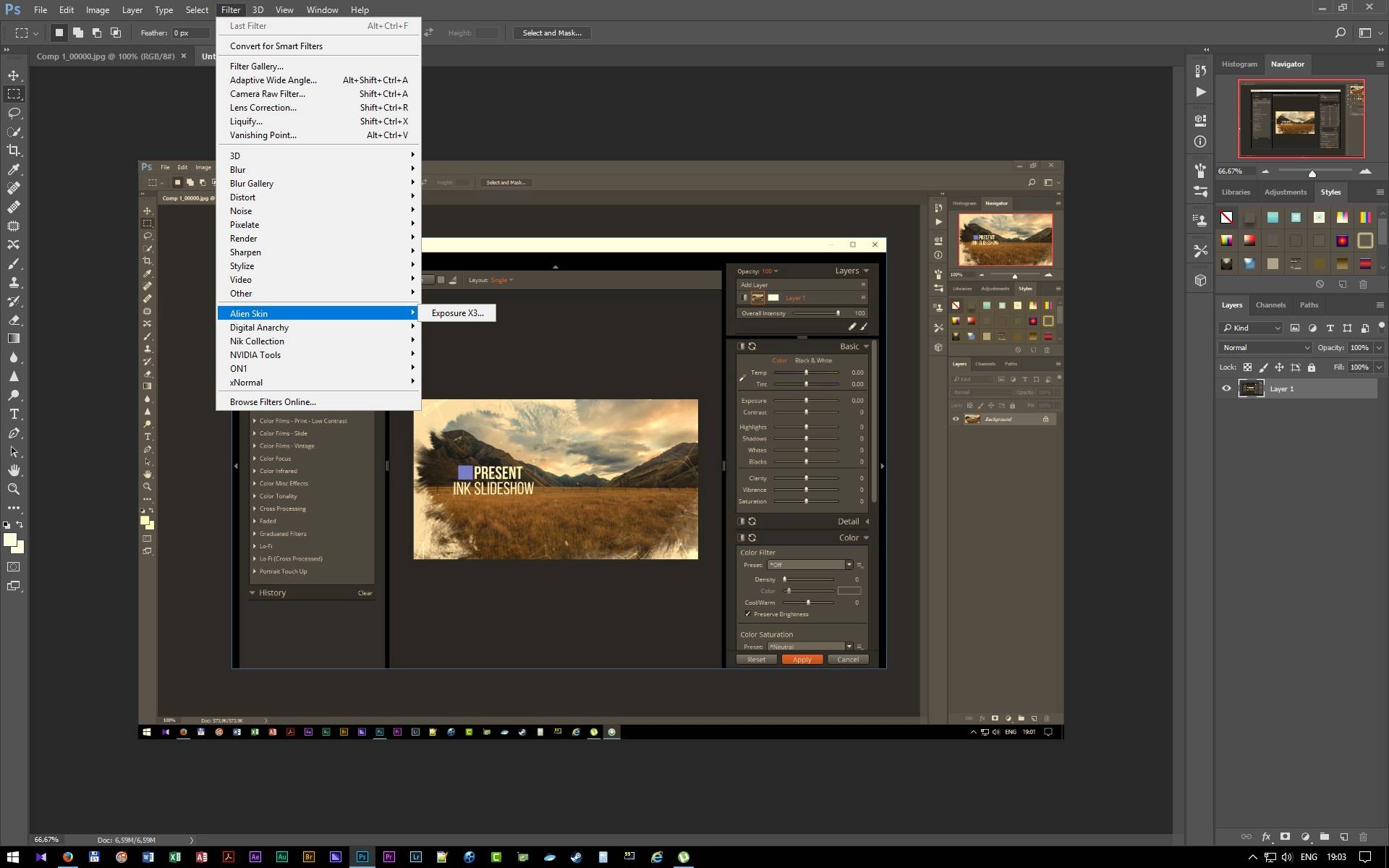Image resolution: width=1389 pixels, height=868 pixels.
Task: Open the Blur Gallery submenu
Action: pos(318,183)
